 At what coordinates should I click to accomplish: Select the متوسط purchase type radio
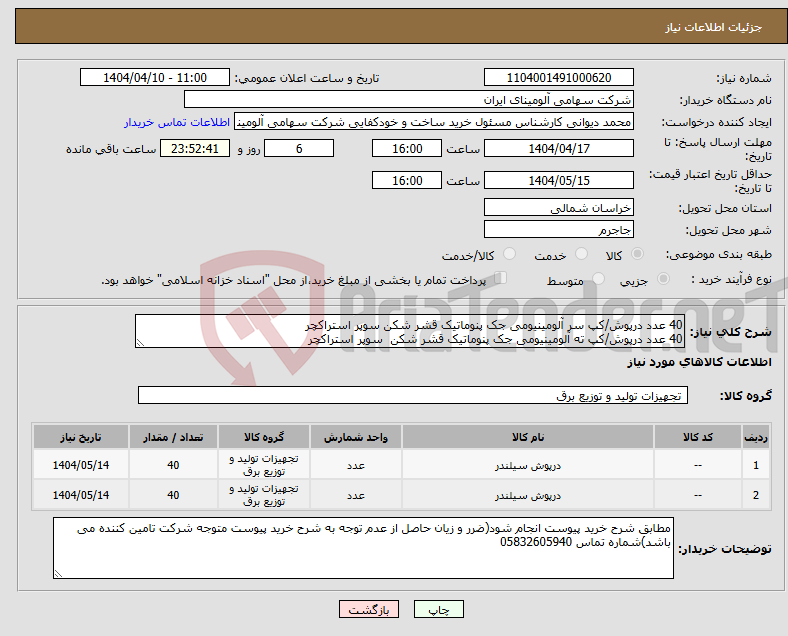click(598, 279)
